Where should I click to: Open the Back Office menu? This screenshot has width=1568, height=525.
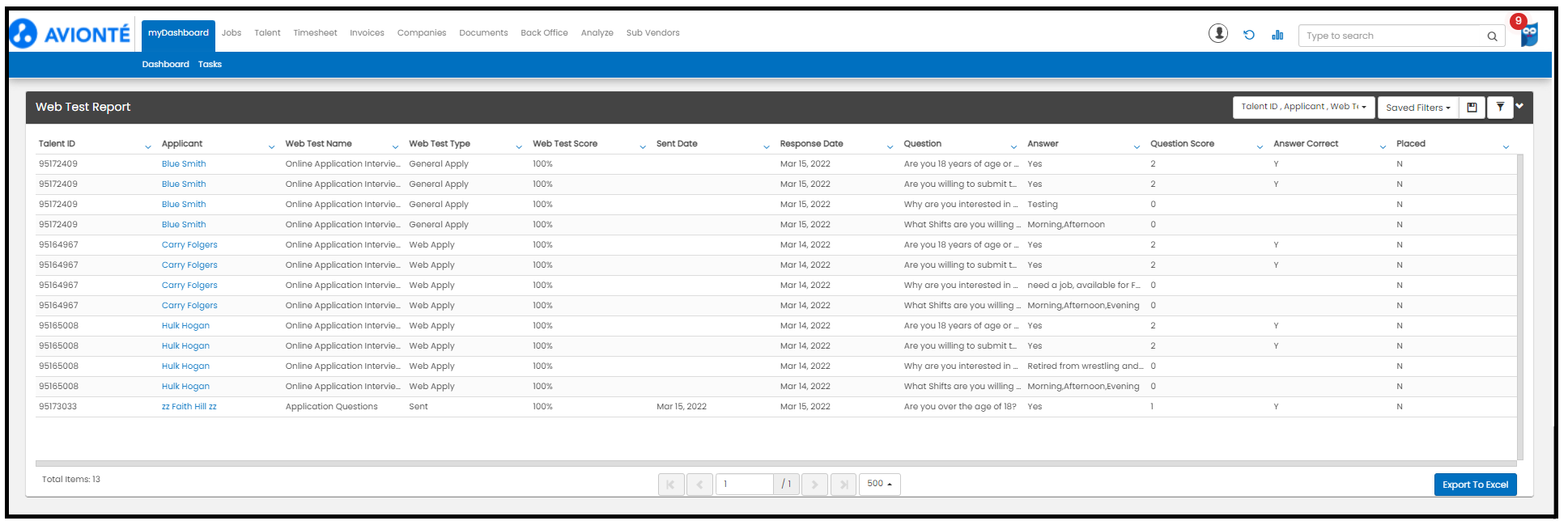(544, 33)
